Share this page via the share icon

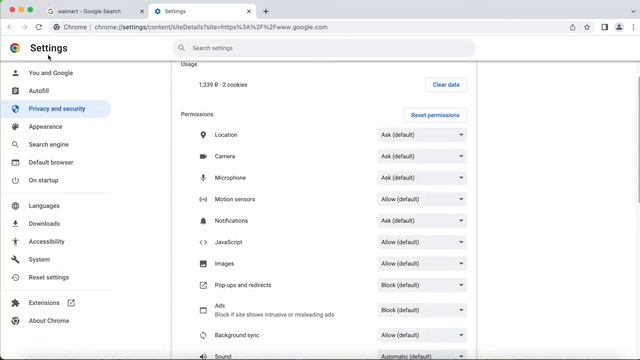[573, 27]
